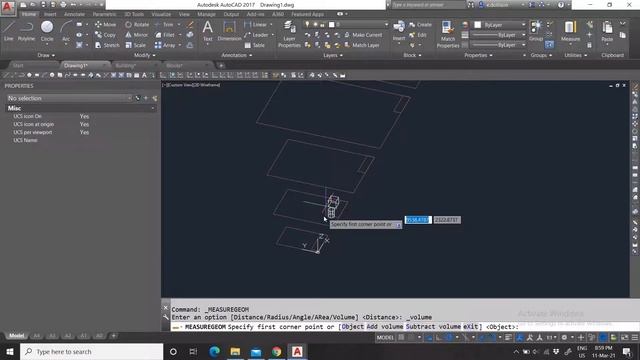Select the Line tool
Viewport: 640px width, 360px height.
tap(9, 31)
